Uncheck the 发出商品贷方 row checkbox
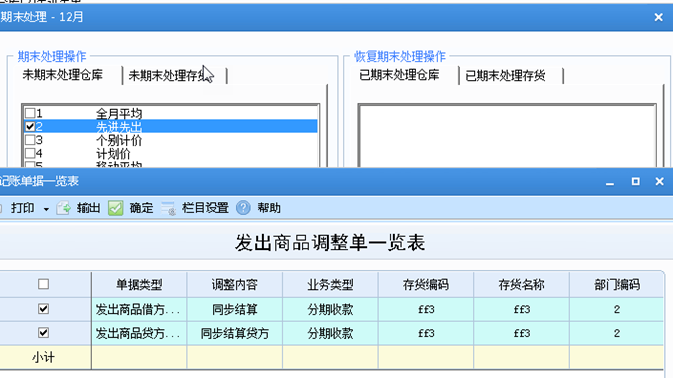Image resolution: width=673 pixels, height=378 pixels. click(43, 333)
